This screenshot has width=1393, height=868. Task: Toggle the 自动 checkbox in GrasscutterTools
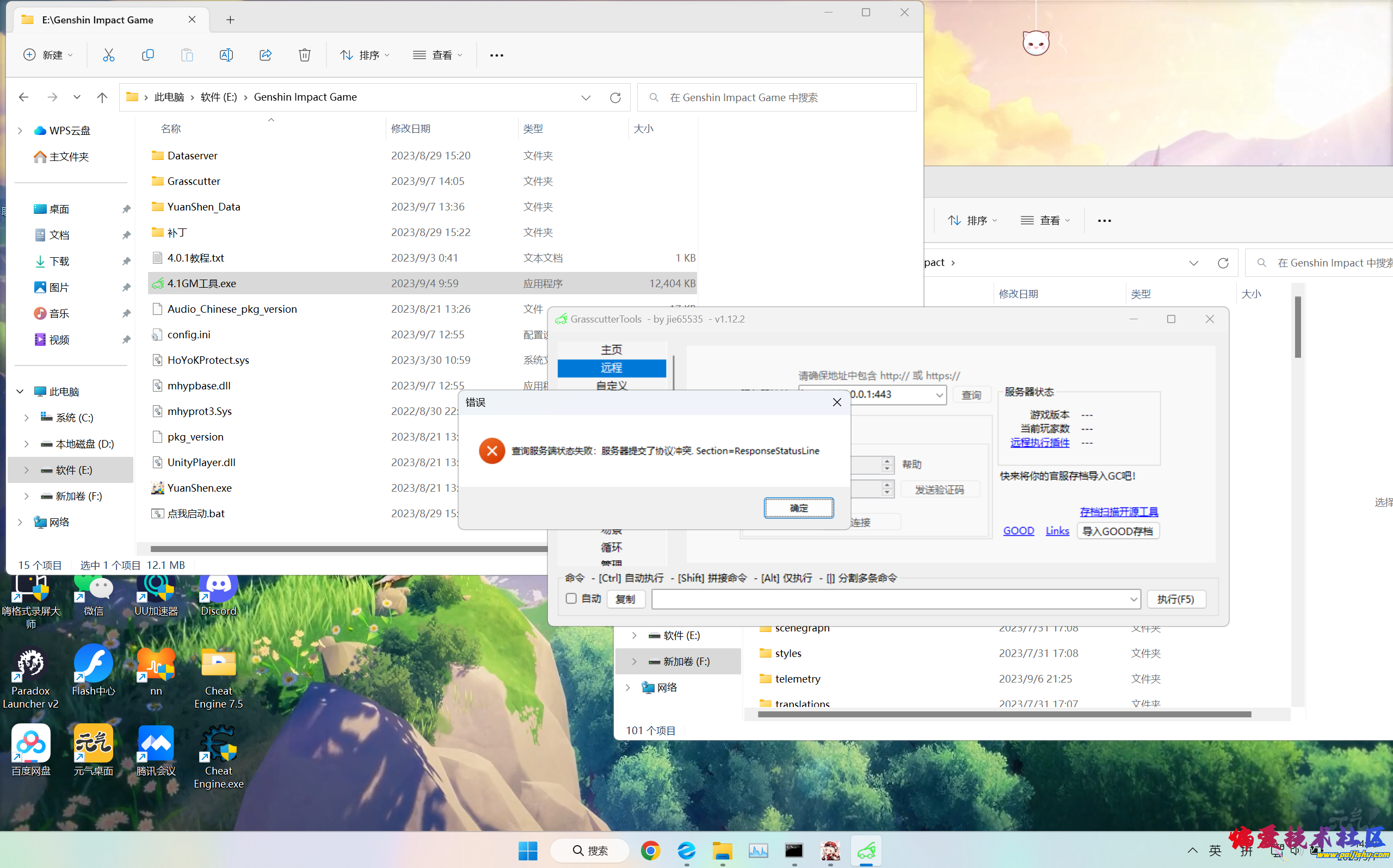tap(571, 598)
